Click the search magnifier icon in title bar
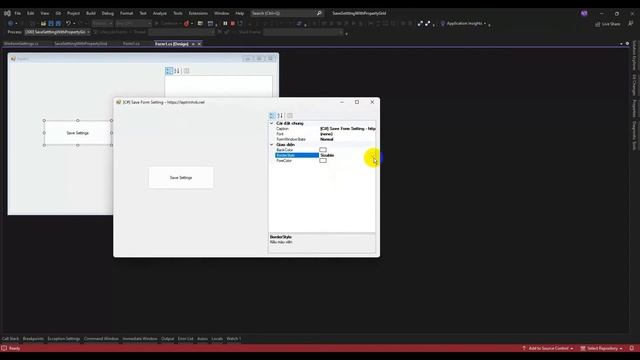Image resolution: width=640 pixels, height=360 pixels. coord(319,13)
